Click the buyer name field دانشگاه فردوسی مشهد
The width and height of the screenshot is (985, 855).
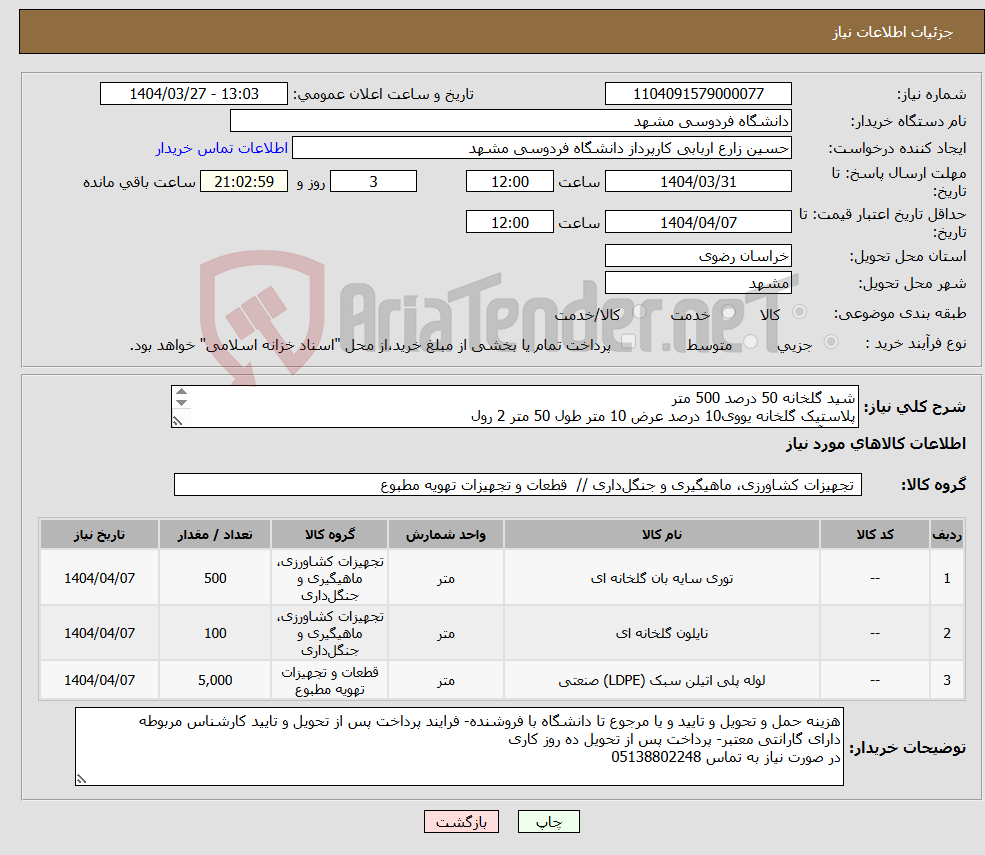(511, 121)
